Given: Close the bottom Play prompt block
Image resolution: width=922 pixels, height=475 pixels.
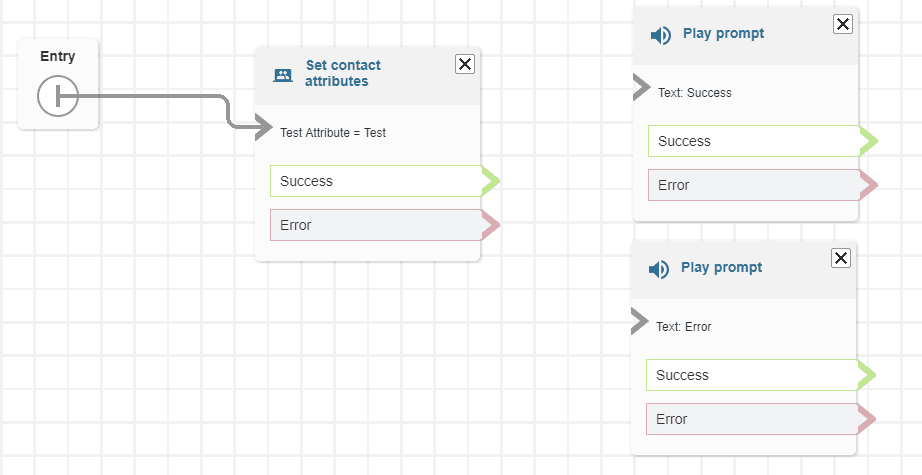Looking at the screenshot, I should 841,258.
